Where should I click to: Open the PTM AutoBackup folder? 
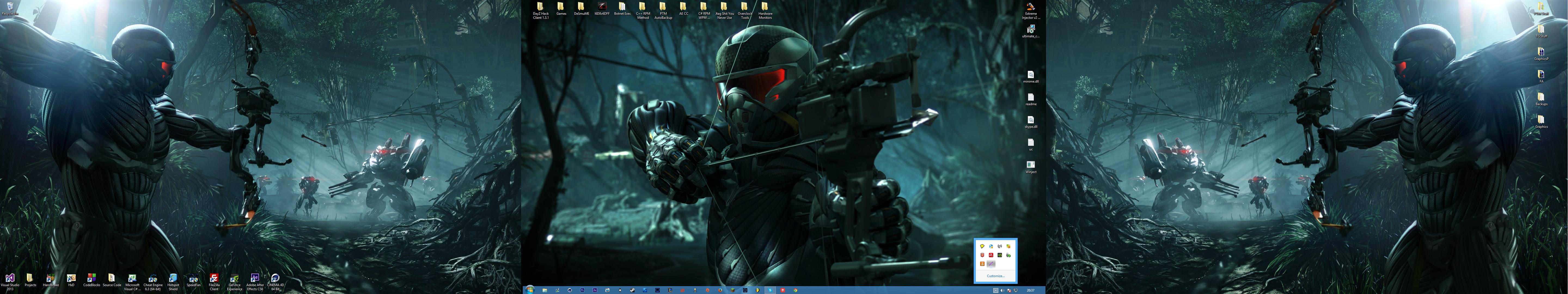[x=663, y=10]
